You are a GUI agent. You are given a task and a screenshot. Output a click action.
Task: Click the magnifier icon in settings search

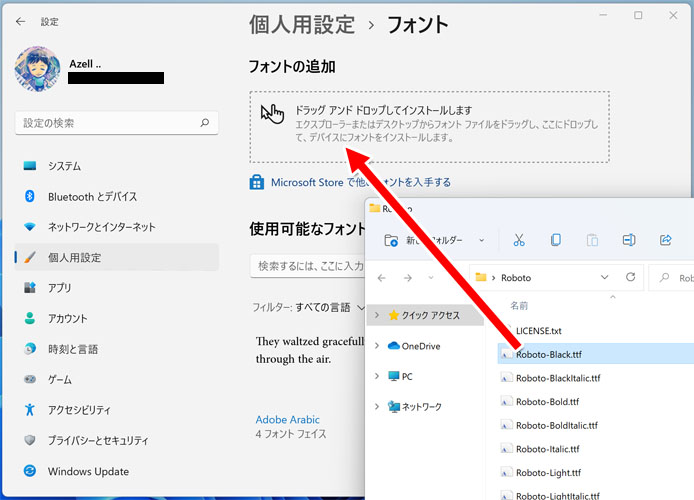click(204, 123)
